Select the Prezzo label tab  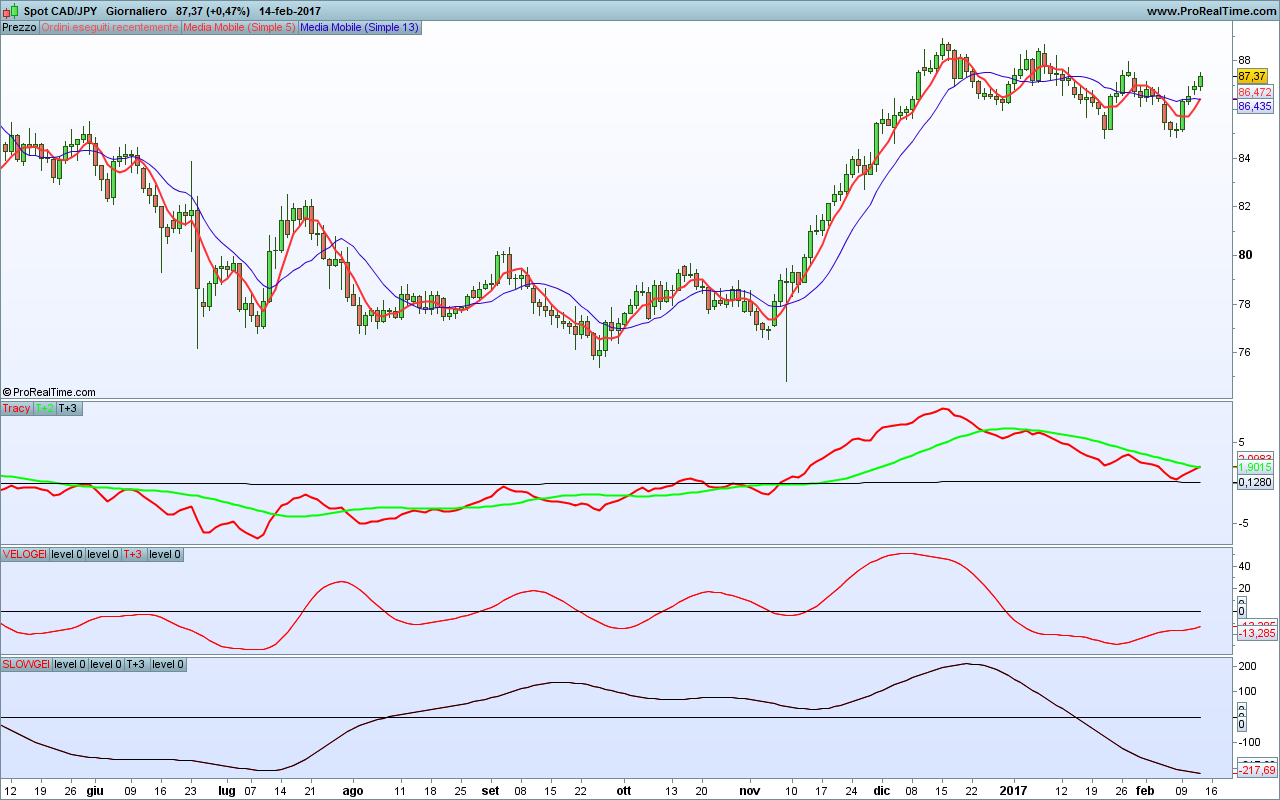coord(19,27)
